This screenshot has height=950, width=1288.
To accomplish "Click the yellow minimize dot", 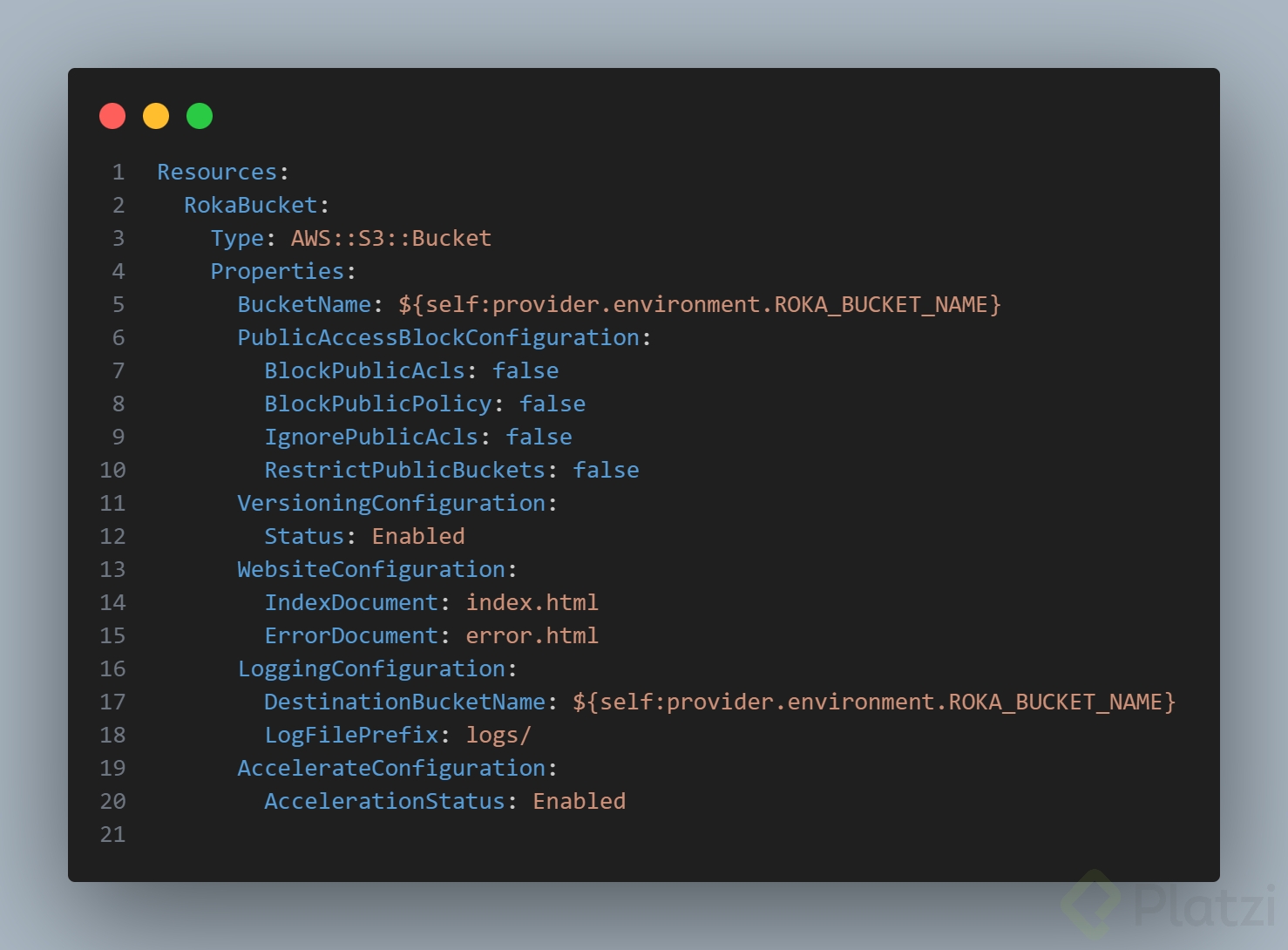I will click(x=156, y=116).
